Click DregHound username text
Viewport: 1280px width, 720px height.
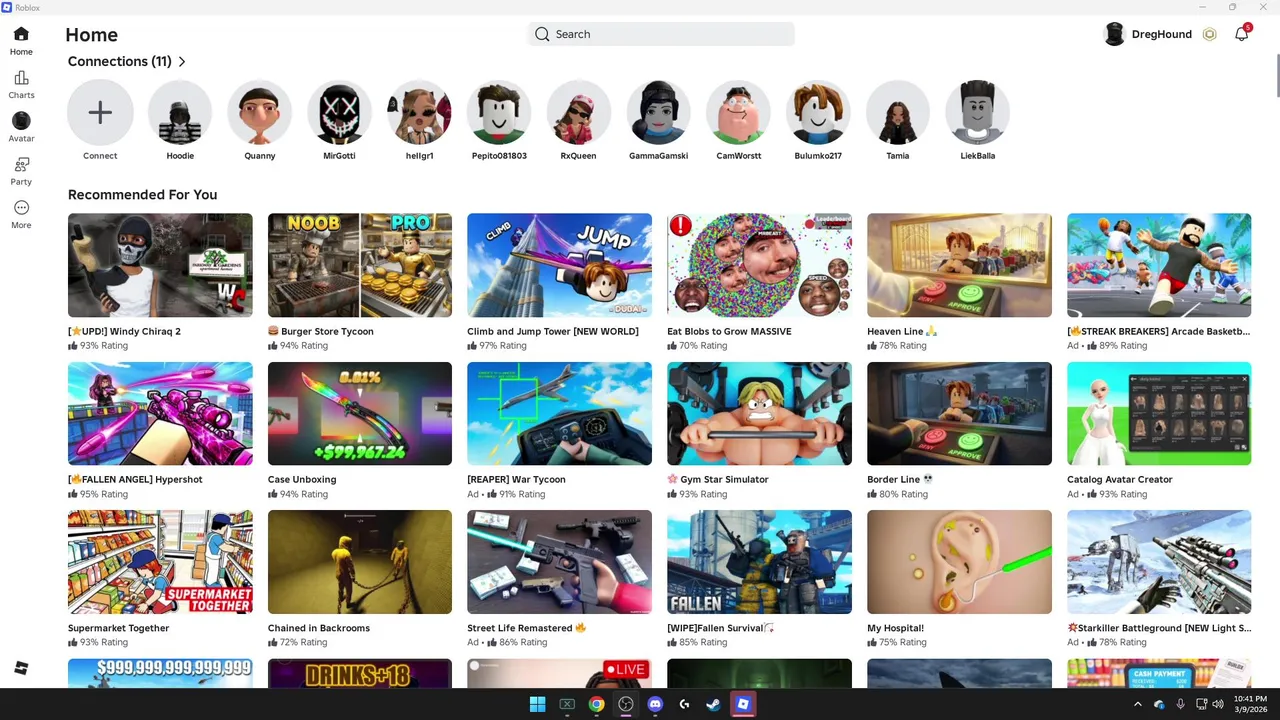coord(1161,34)
